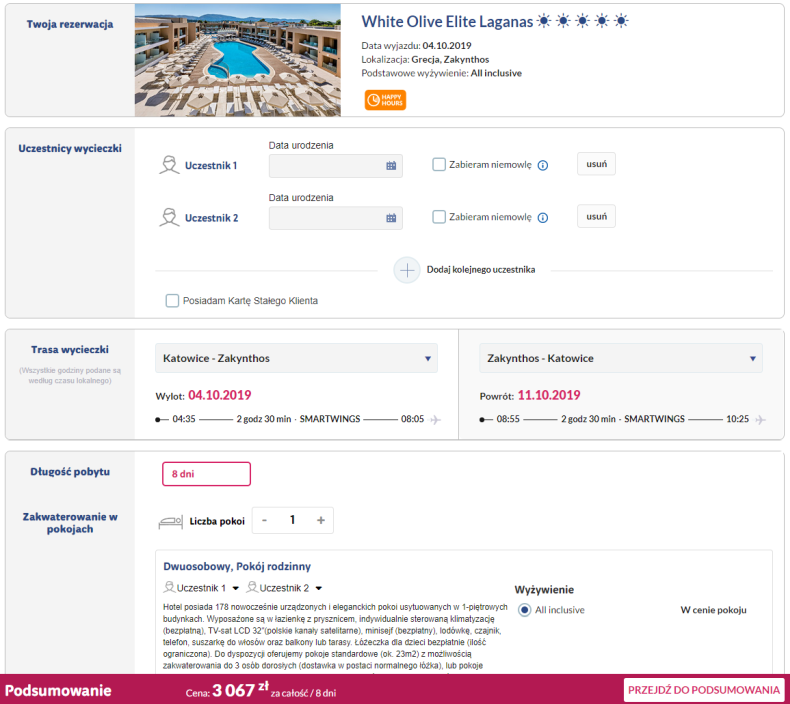Tick Zabieram niemowlę for Uczestnik 2

coord(439,217)
